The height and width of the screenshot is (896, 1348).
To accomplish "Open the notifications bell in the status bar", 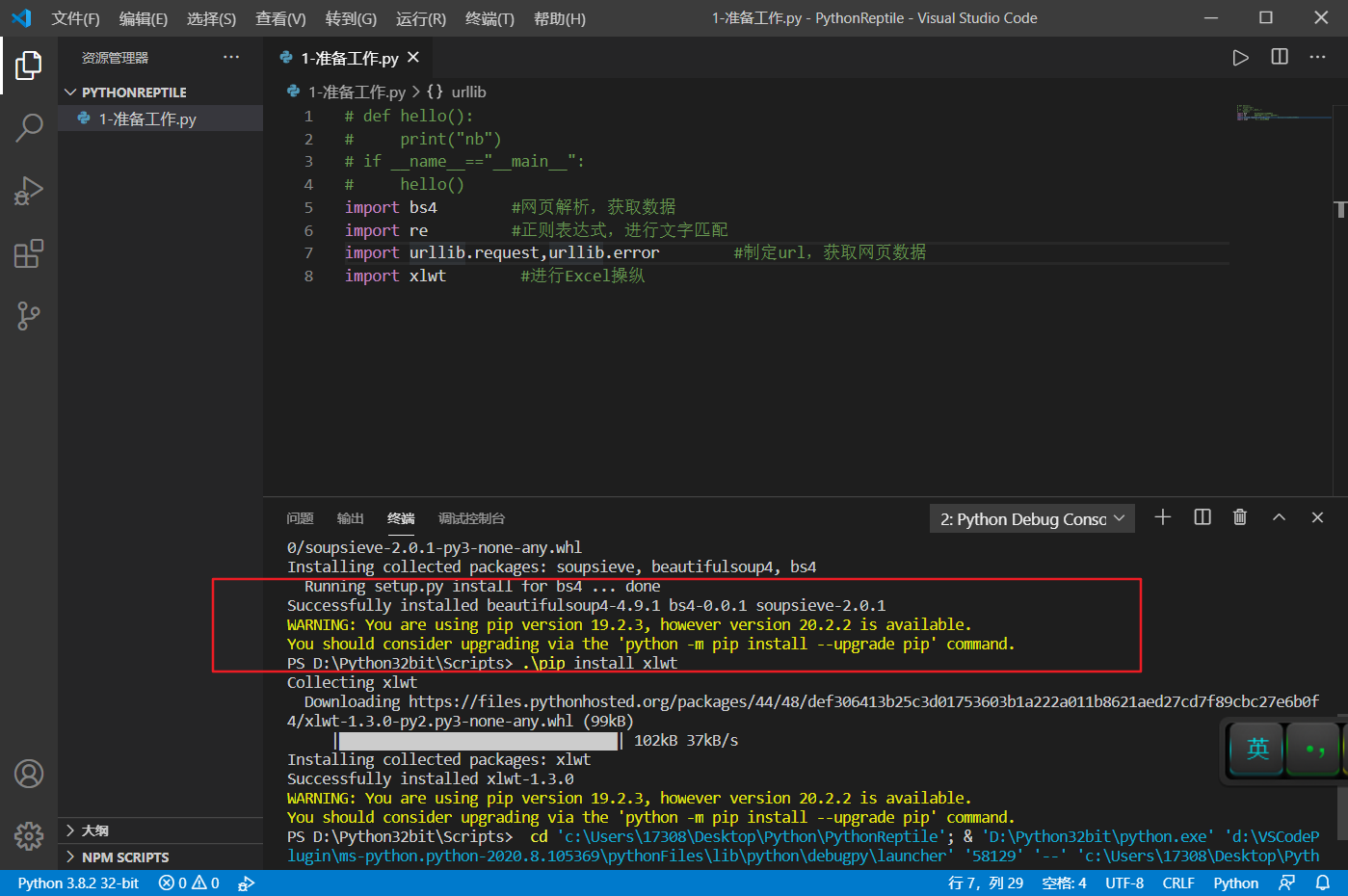I will click(x=1323, y=883).
